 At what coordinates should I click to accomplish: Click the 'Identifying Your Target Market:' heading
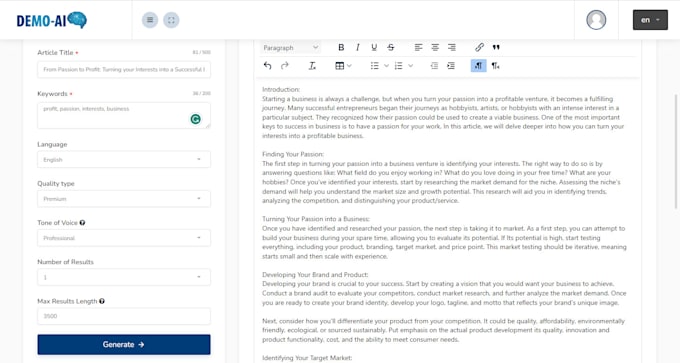pyautogui.click(x=307, y=358)
